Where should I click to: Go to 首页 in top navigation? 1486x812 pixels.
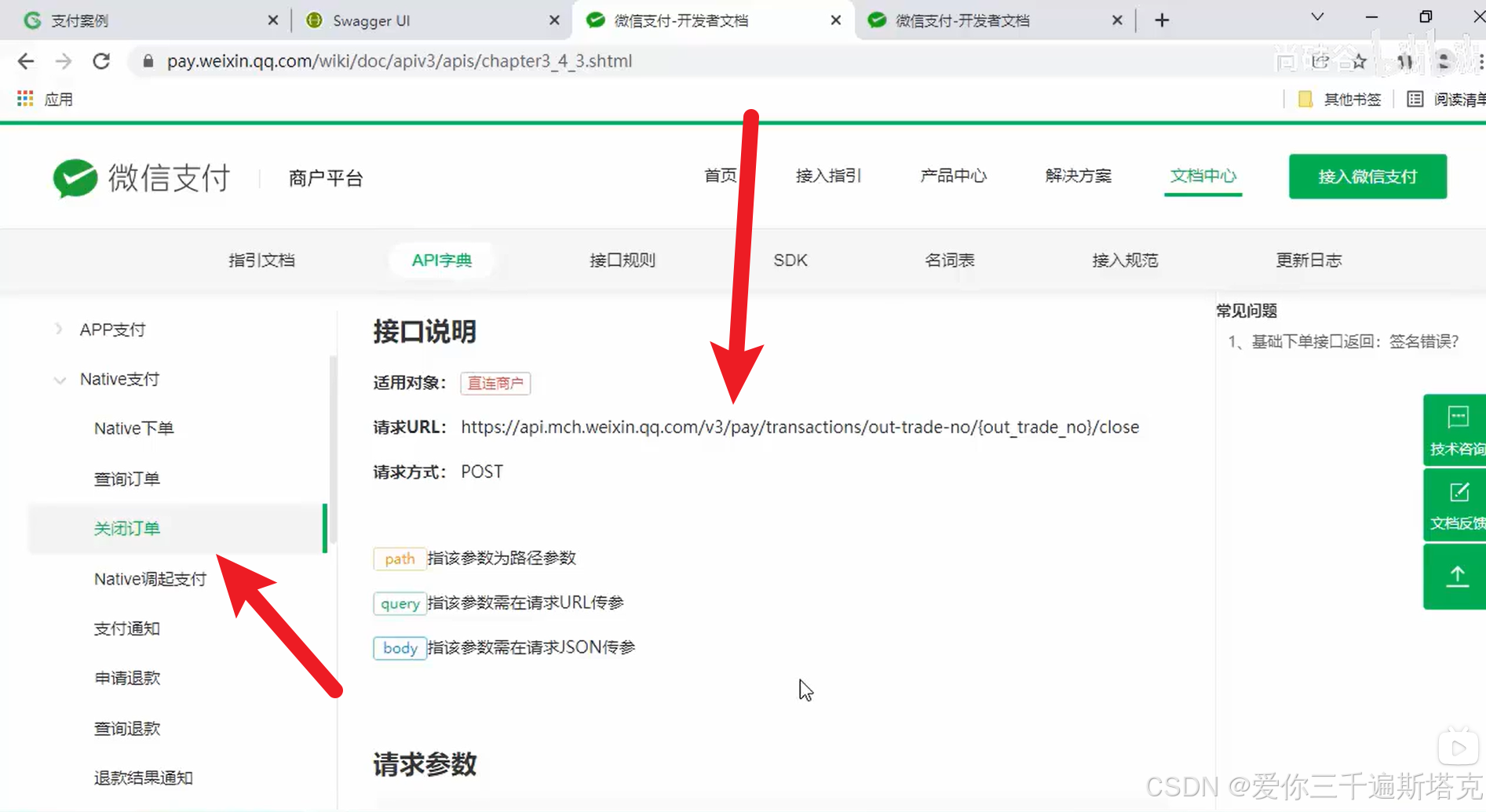[720, 176]
